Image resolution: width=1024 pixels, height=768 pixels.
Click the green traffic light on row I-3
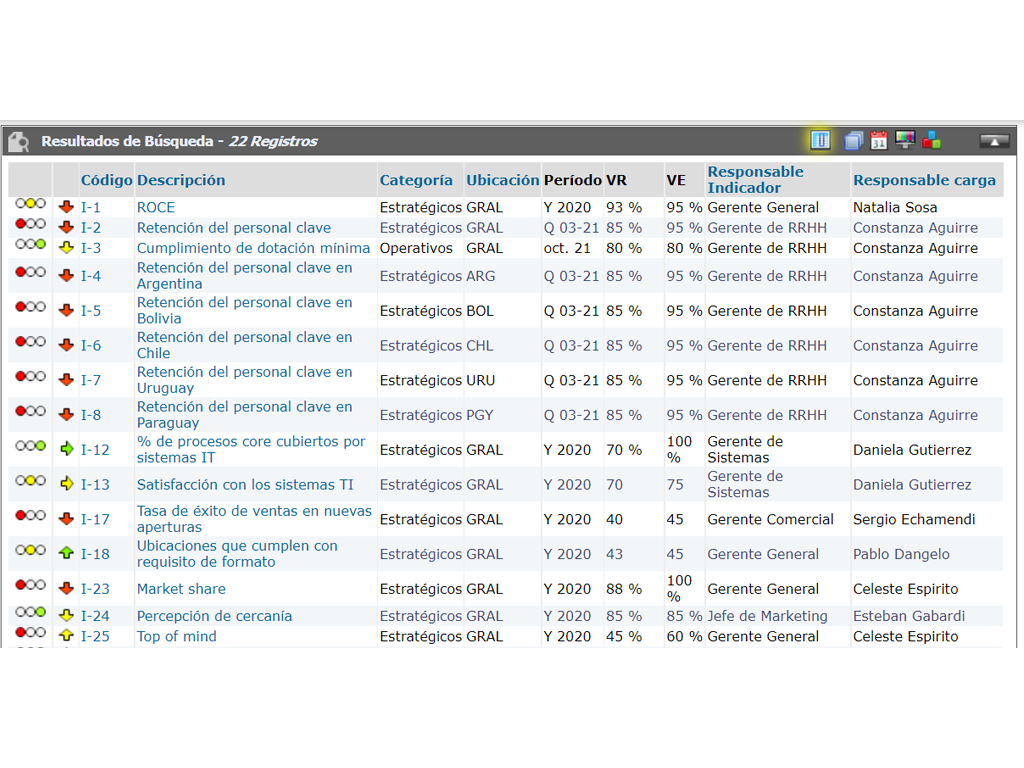31,244
